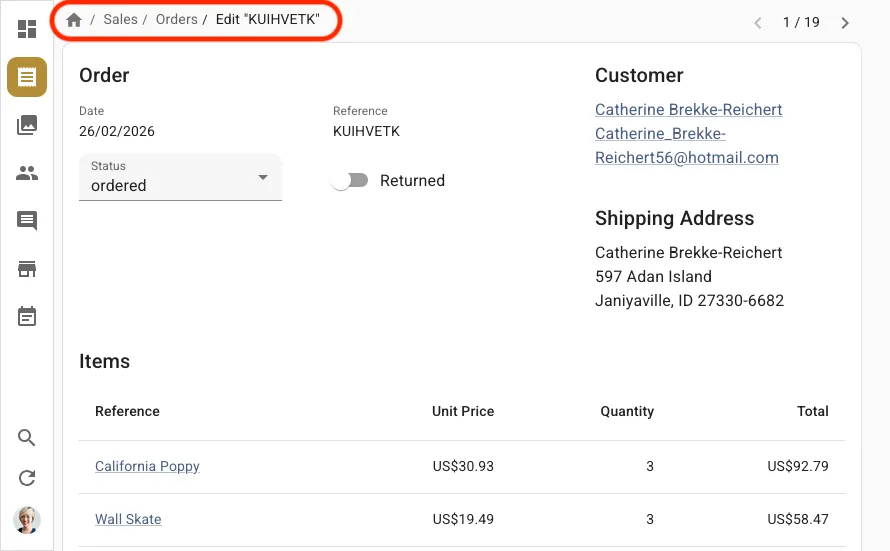
Task: Click the Orders breadcrumb item
Action: (176, 20)
